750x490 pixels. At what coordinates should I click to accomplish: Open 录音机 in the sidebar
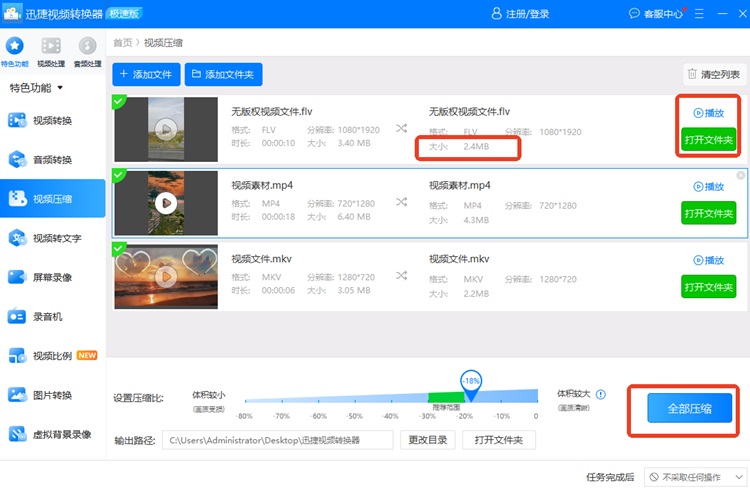click(x=53, y=316)
